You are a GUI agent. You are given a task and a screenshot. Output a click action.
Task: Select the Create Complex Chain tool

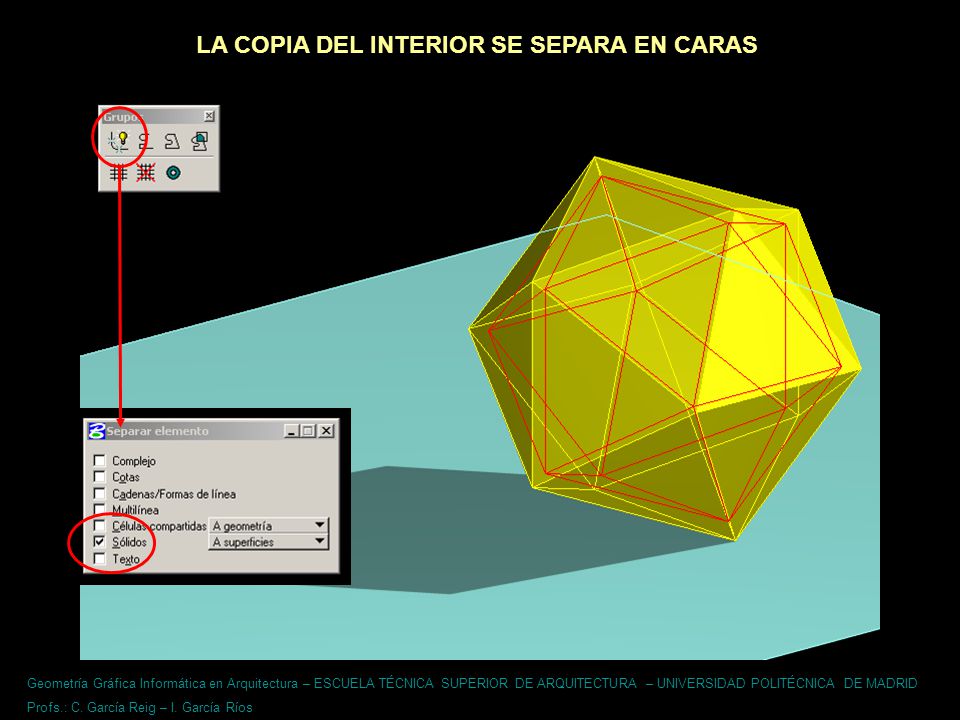pyautogui.click(x=145, y=141)
